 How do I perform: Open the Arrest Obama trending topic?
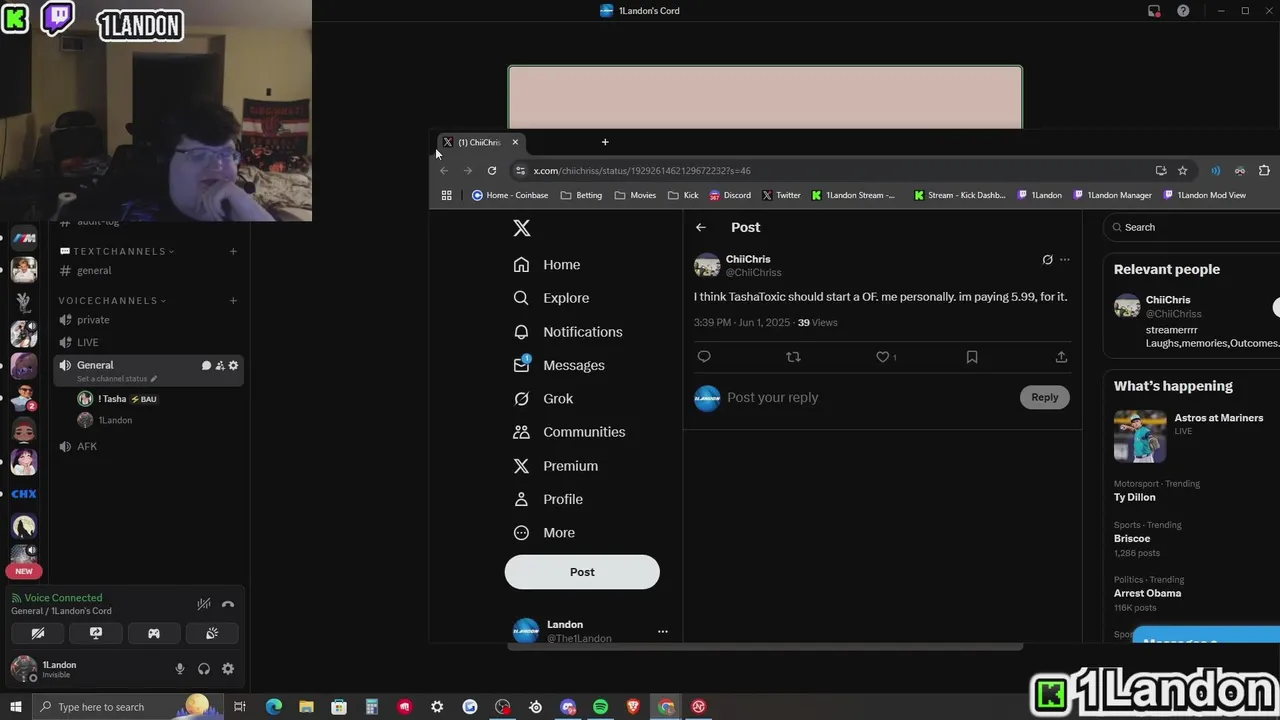pos(1147,593)
